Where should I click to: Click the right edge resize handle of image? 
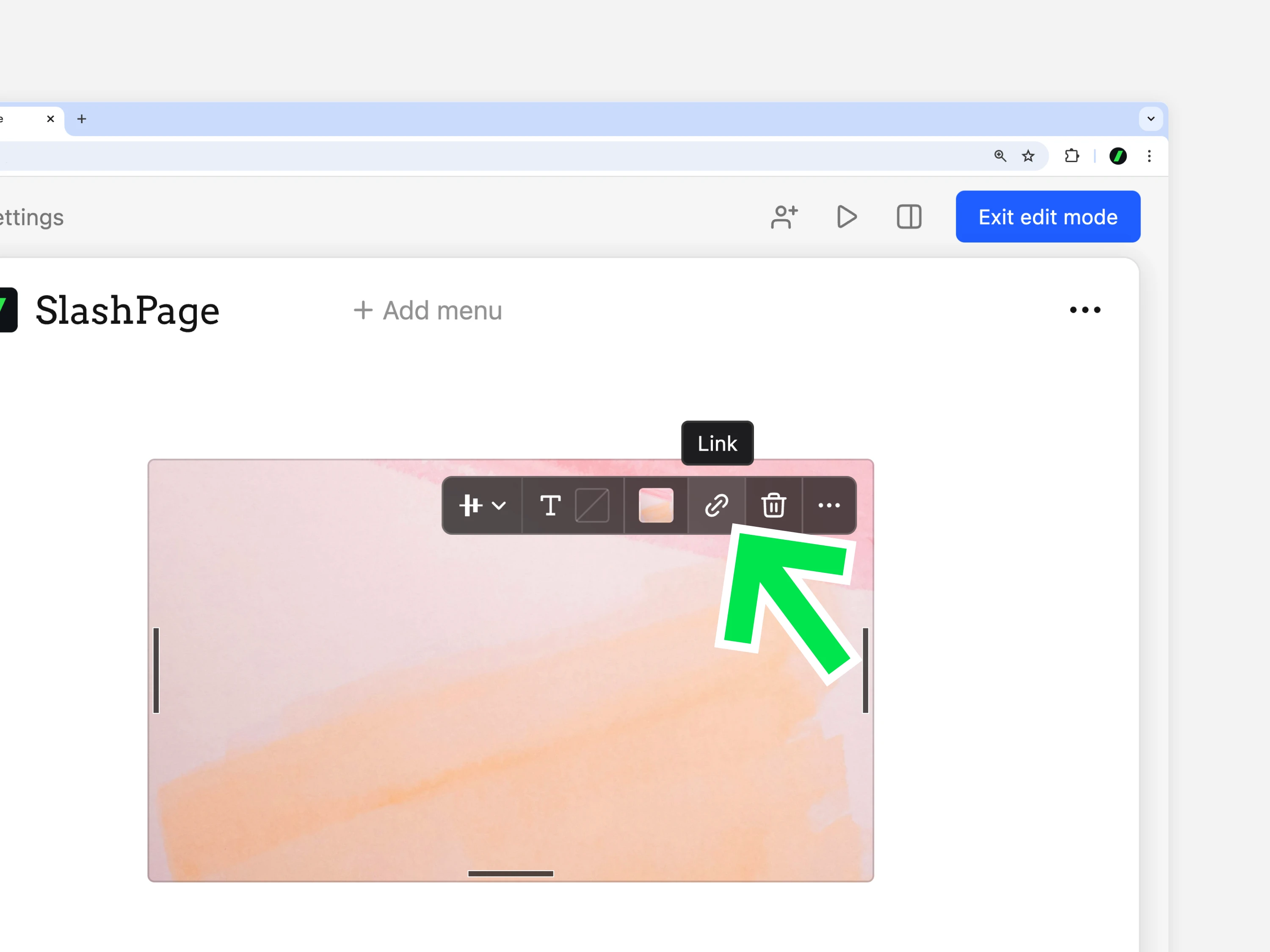point(865,670)
